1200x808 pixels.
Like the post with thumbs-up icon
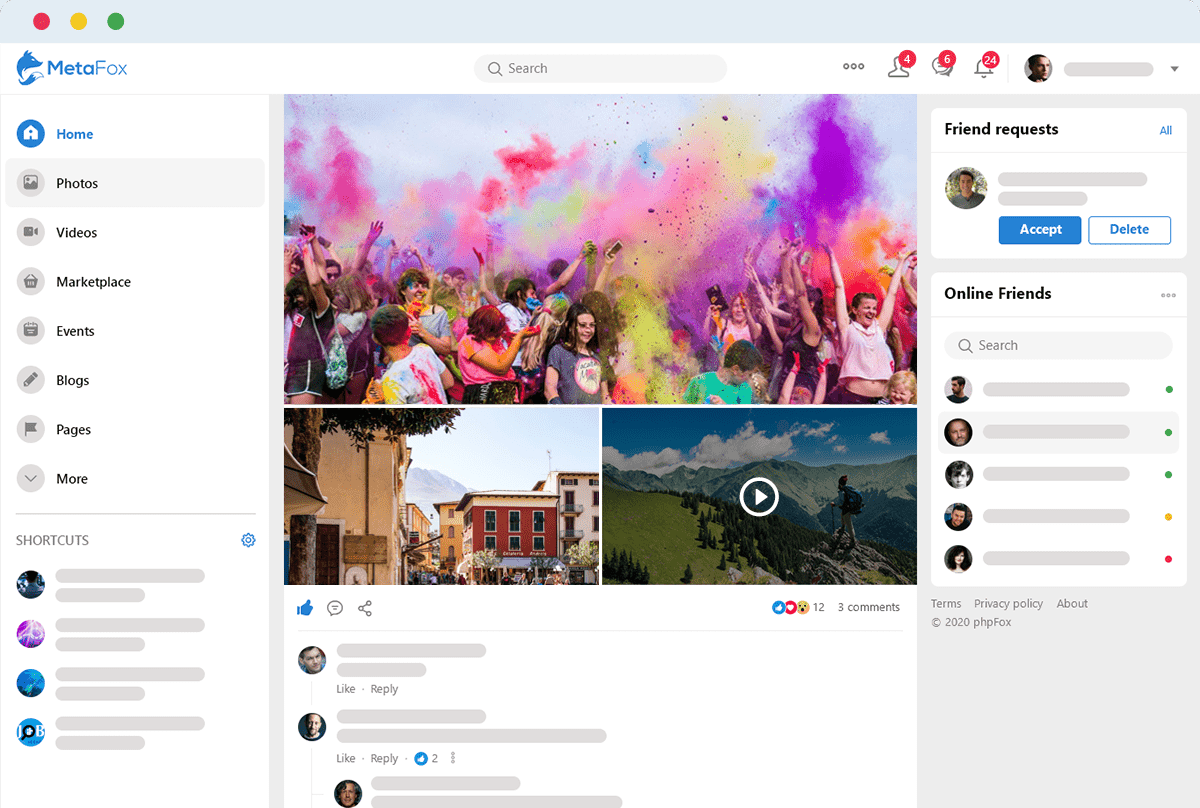(305, 608)
